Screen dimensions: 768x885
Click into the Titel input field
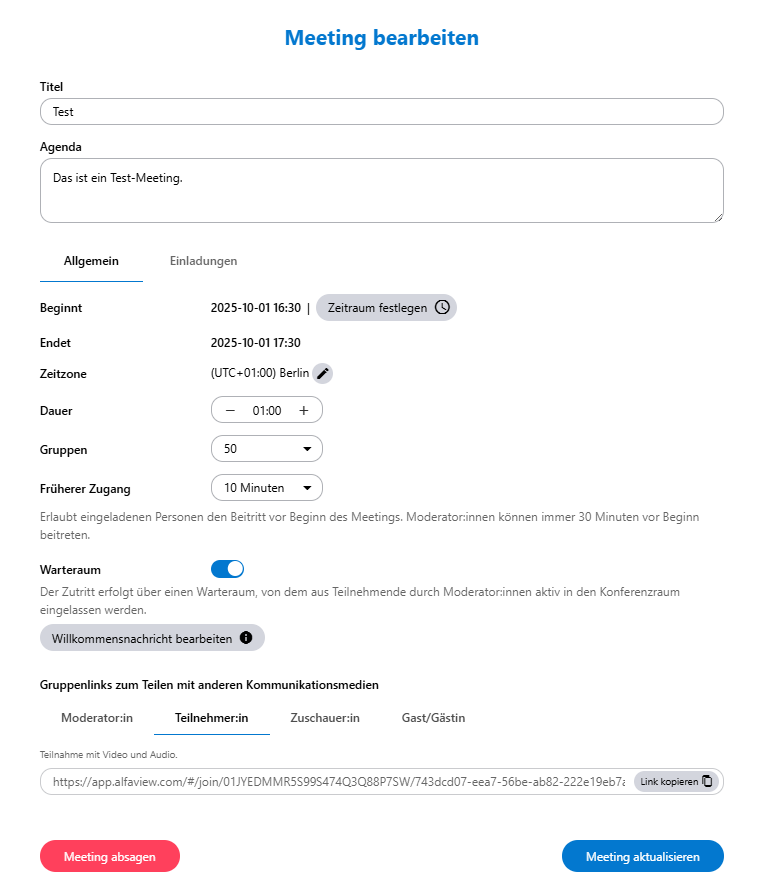pyautogui.click(x=381, y=112)
